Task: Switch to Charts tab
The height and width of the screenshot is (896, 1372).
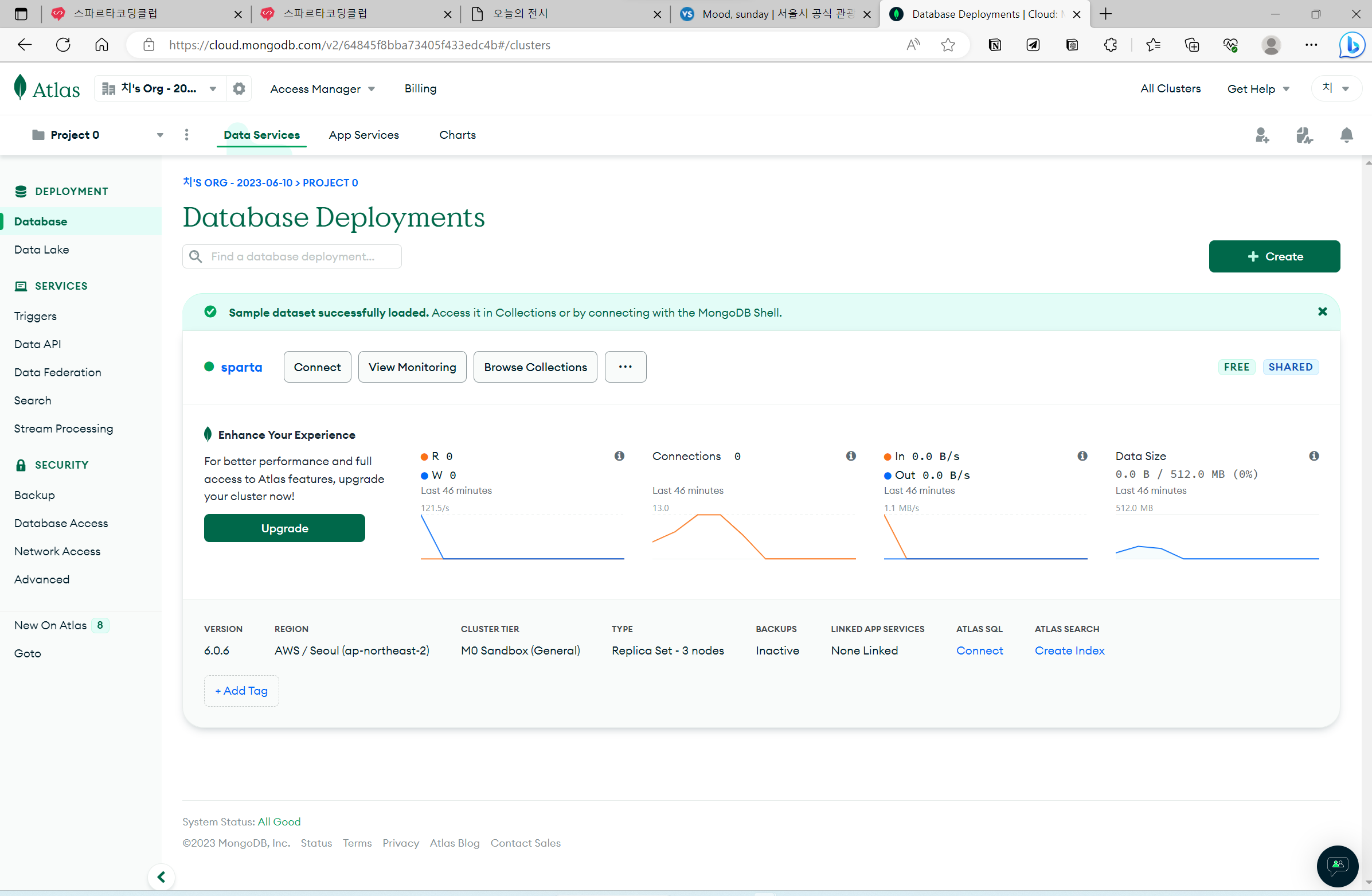Action: point(458,135)
